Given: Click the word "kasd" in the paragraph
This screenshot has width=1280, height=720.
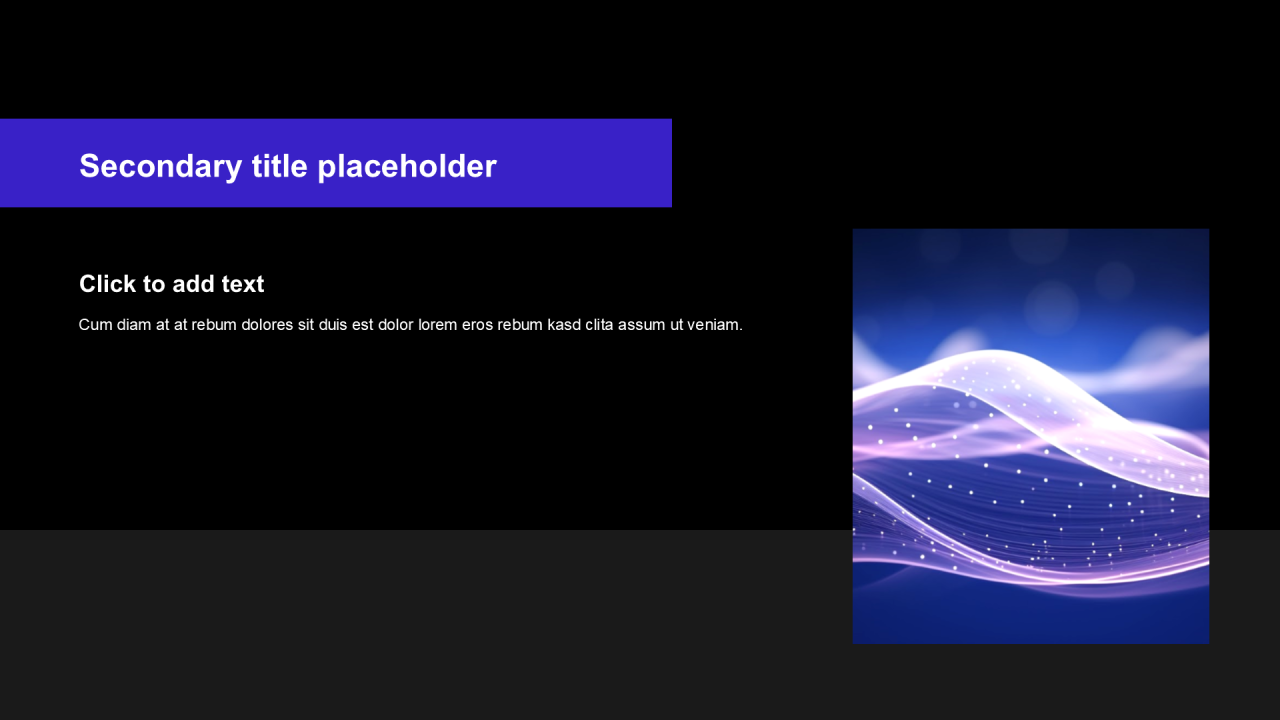Looking at the screenshot, I should 564,324.
